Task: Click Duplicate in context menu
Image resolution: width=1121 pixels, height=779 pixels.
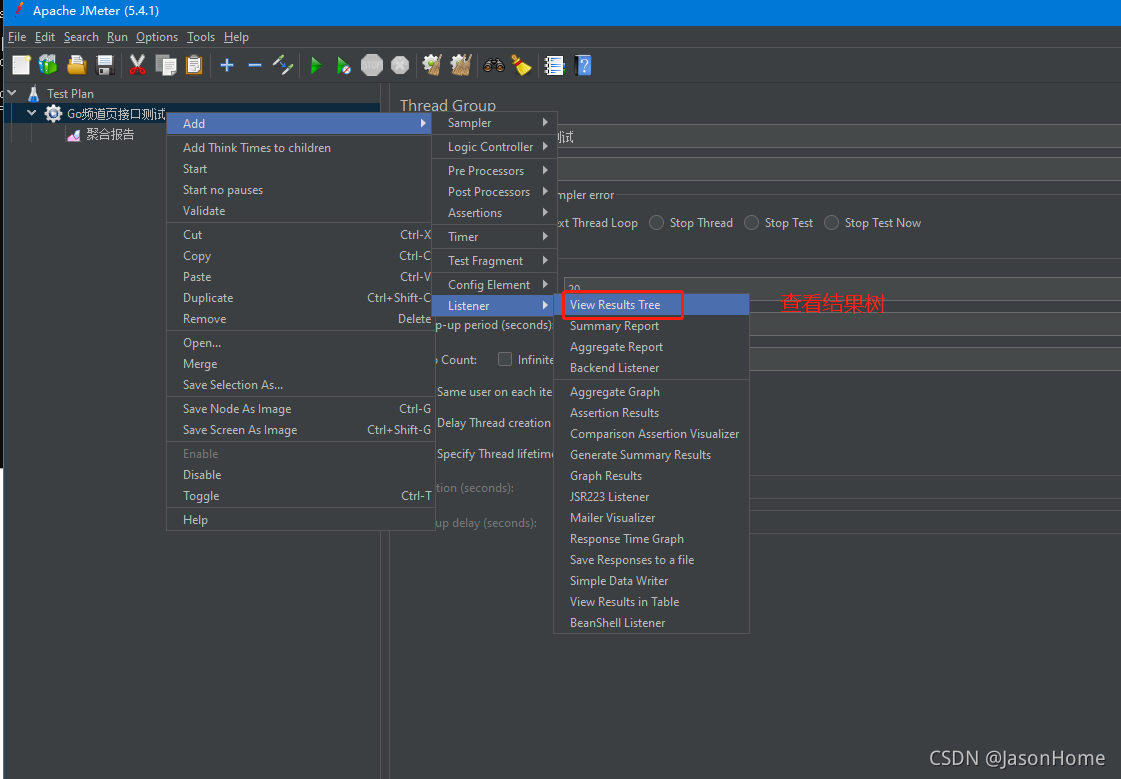Action: point(300,298)
